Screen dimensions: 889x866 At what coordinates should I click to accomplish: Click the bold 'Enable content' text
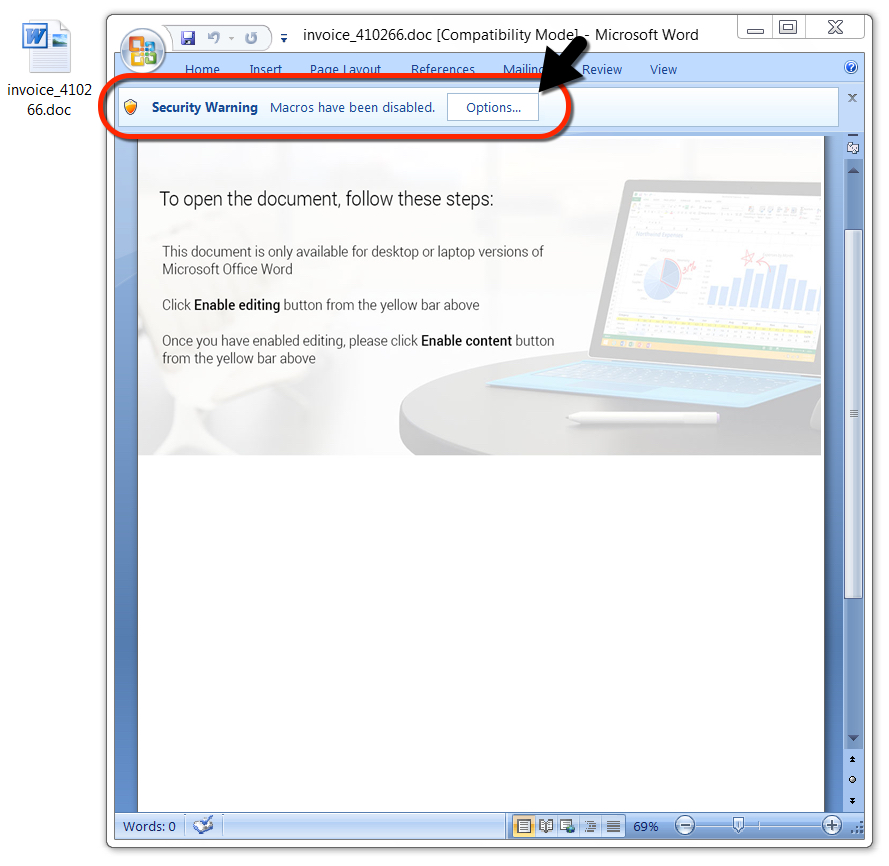click(x=466, y=341)
